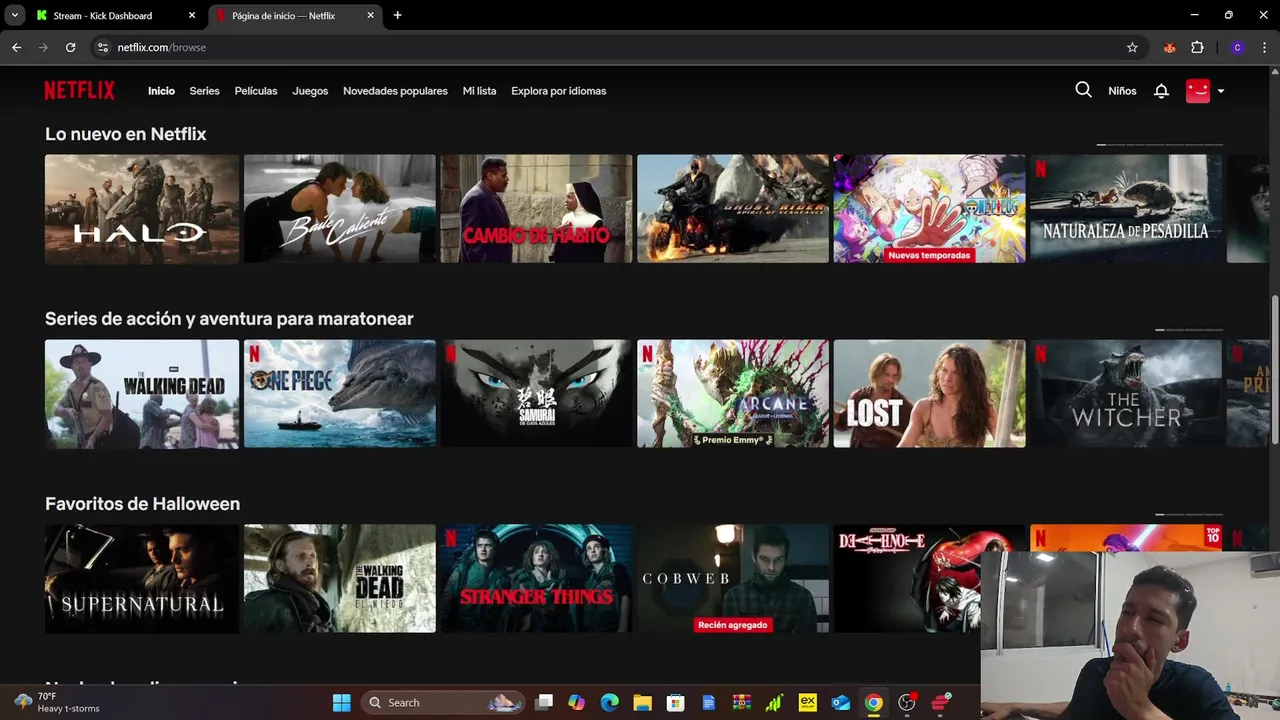Open the Chrome profile C avatar

(1237, 47)
